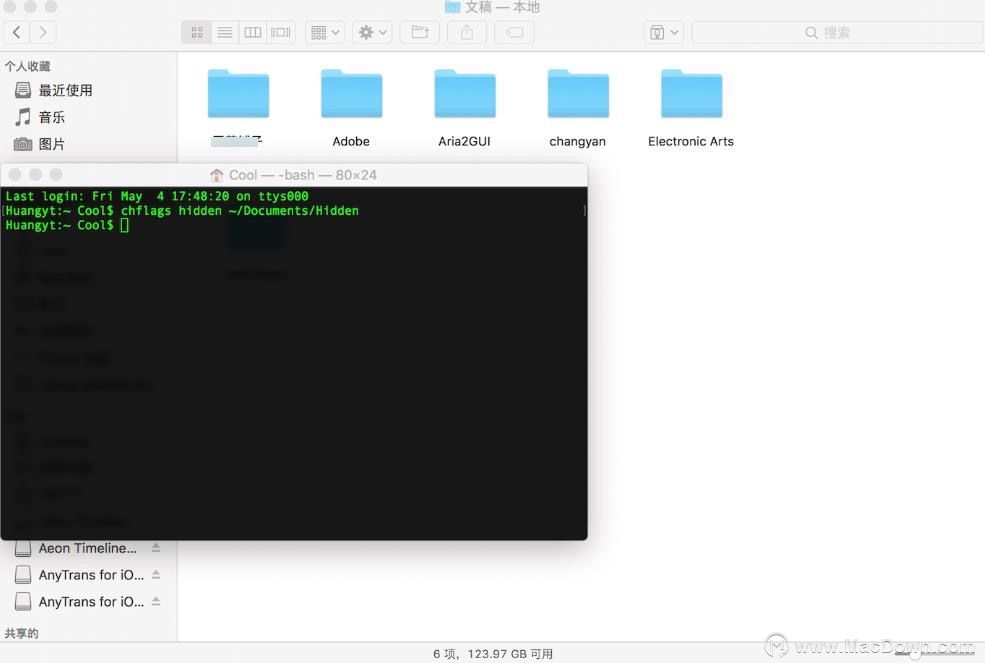Viewport: 985px width, 663px height.
Task: Click the status bar 6 项 available space text
Action: [493, 654]
